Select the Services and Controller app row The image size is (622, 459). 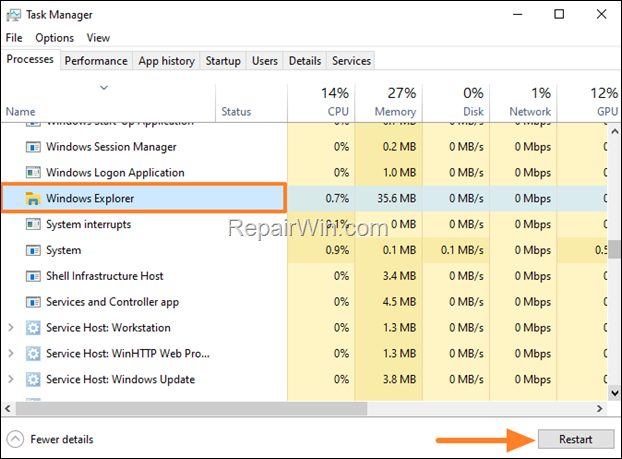(x=304, y=302)
